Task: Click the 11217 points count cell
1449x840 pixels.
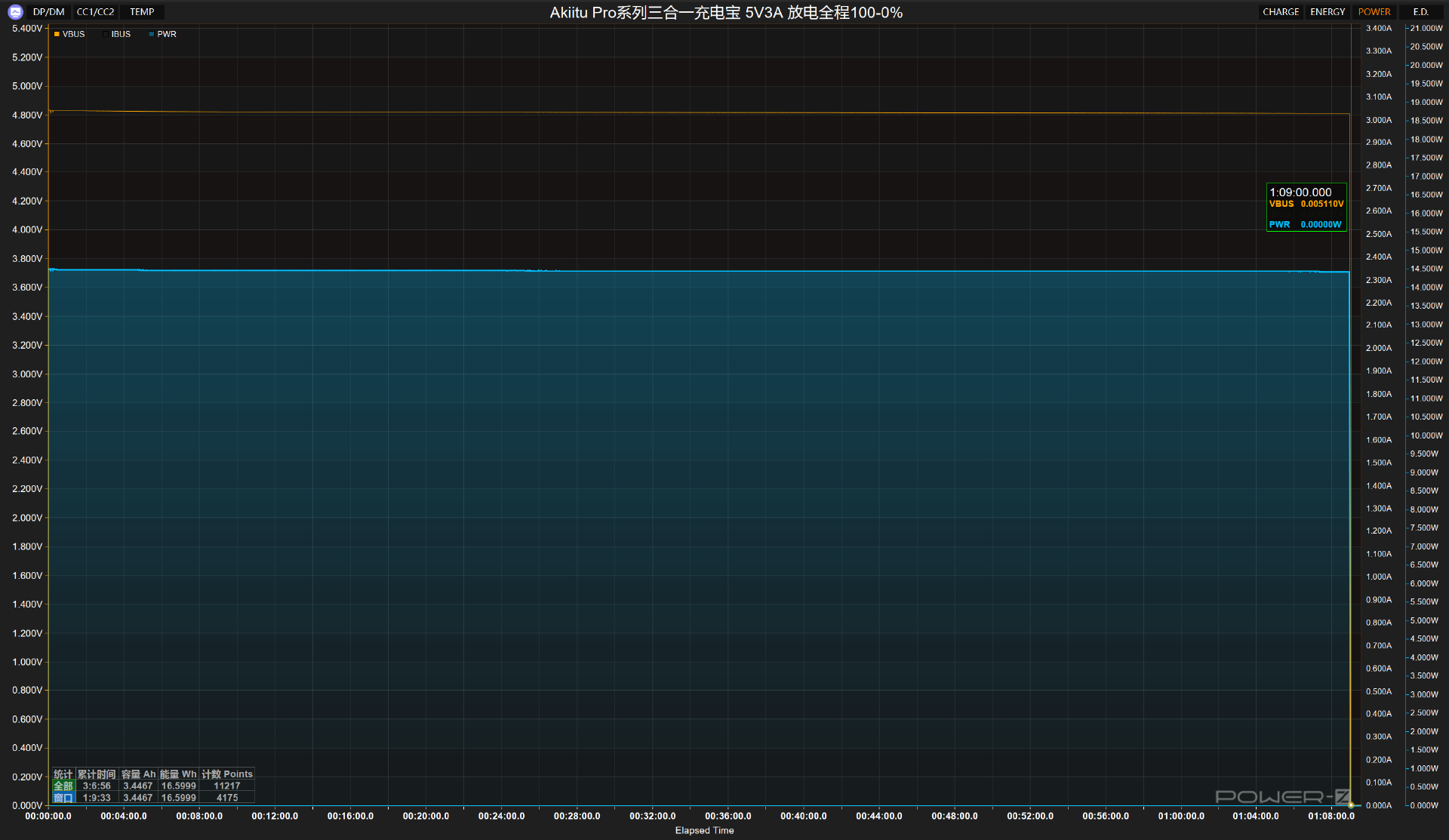Action: [227, 786]
